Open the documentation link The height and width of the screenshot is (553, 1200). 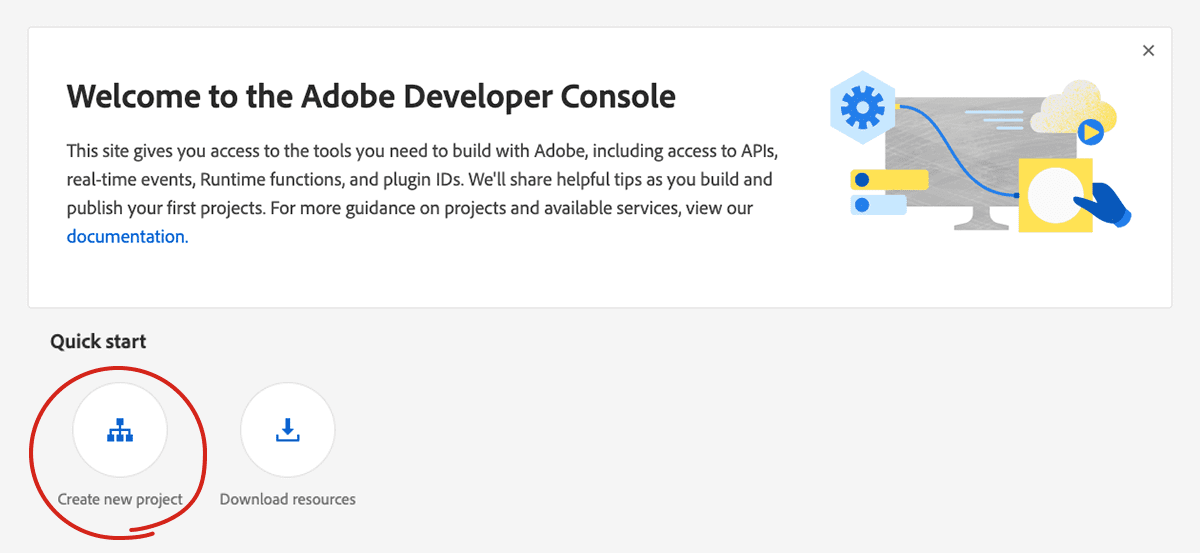(x=127, y=237)
